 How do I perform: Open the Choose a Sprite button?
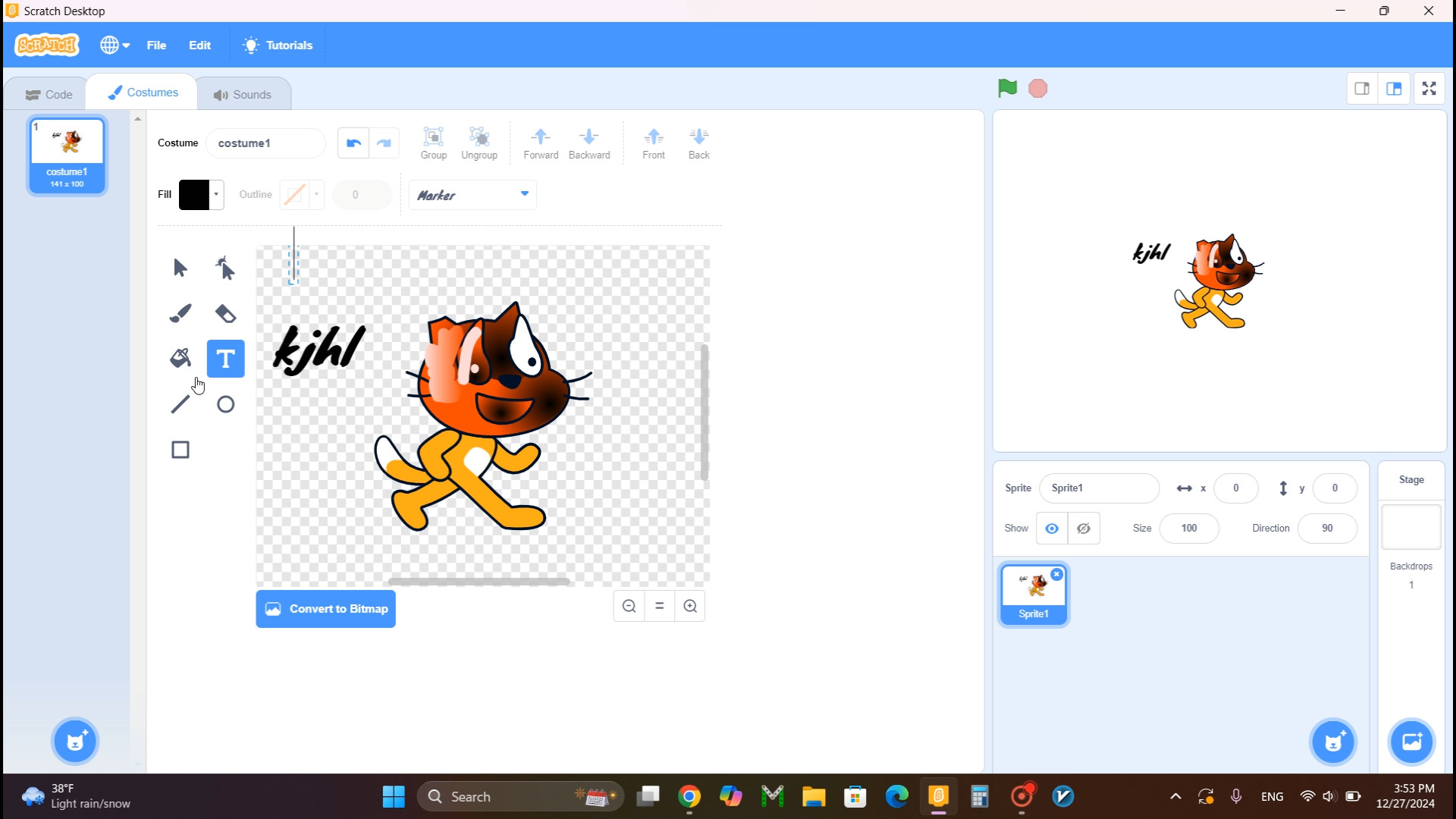[x=1333, y=741]
